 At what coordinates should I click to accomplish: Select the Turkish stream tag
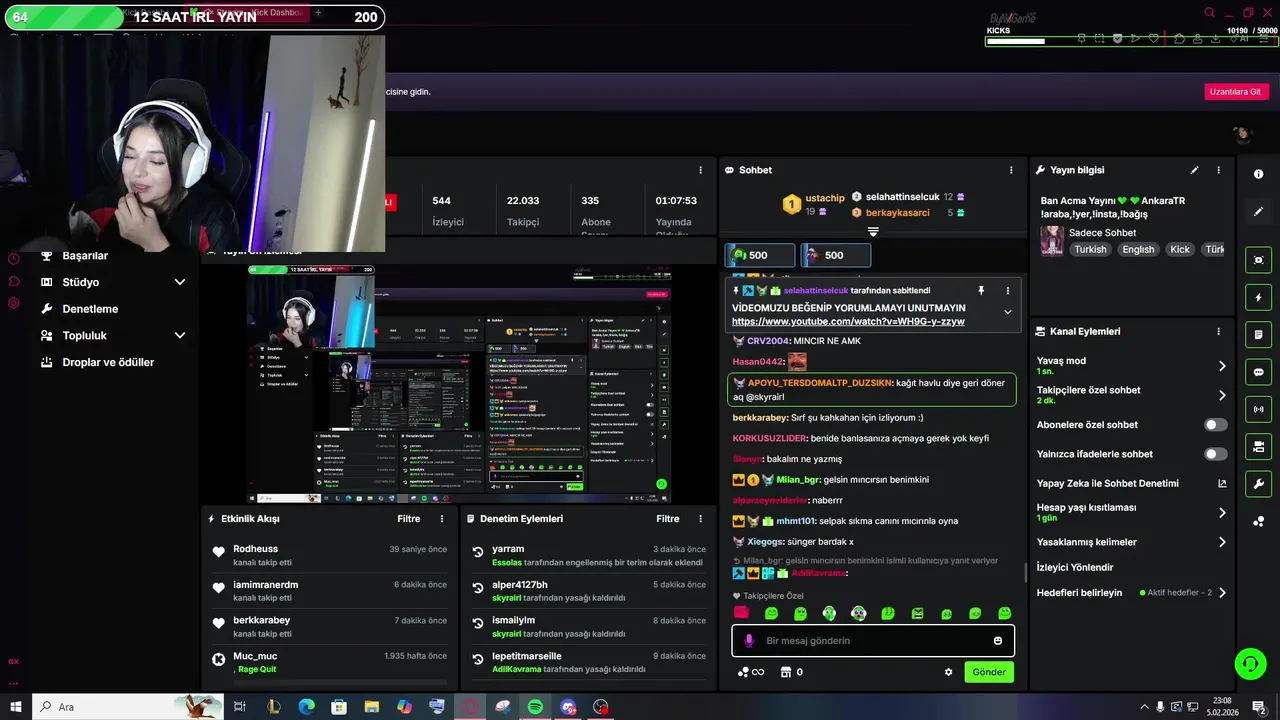pos(1090,250)
